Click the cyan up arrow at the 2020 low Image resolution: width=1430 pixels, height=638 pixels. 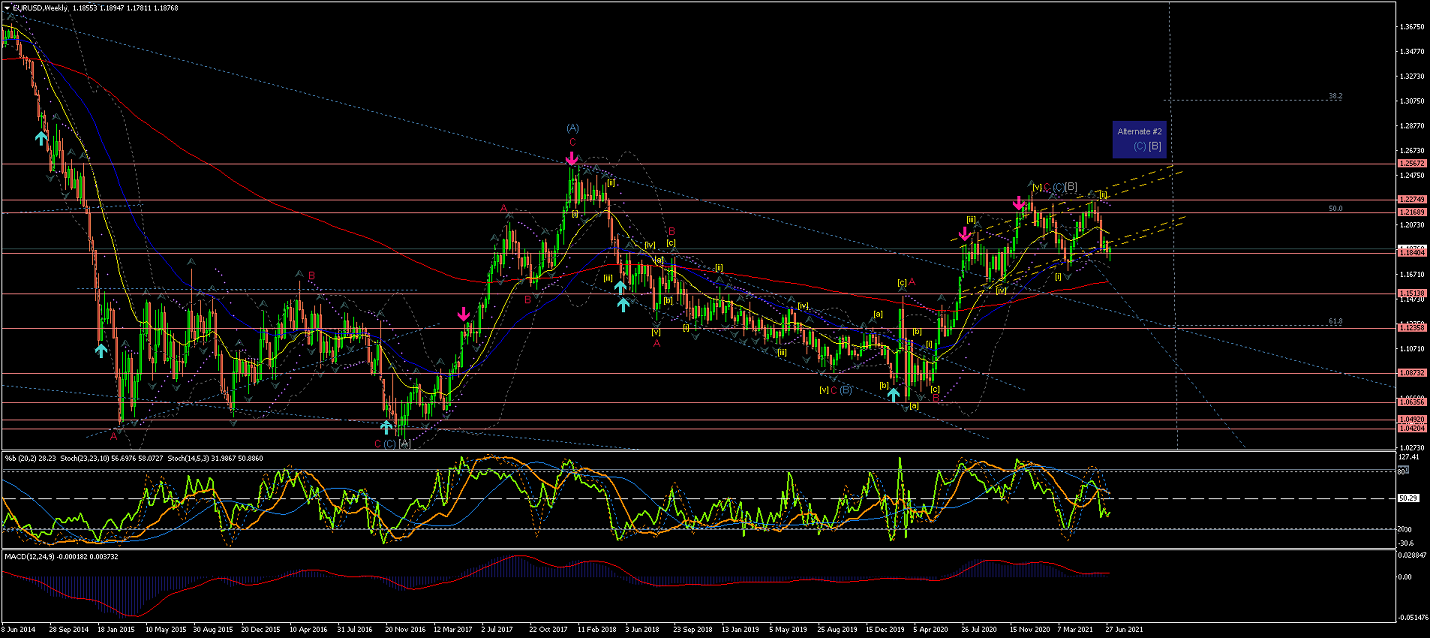[x=893, y=394]
